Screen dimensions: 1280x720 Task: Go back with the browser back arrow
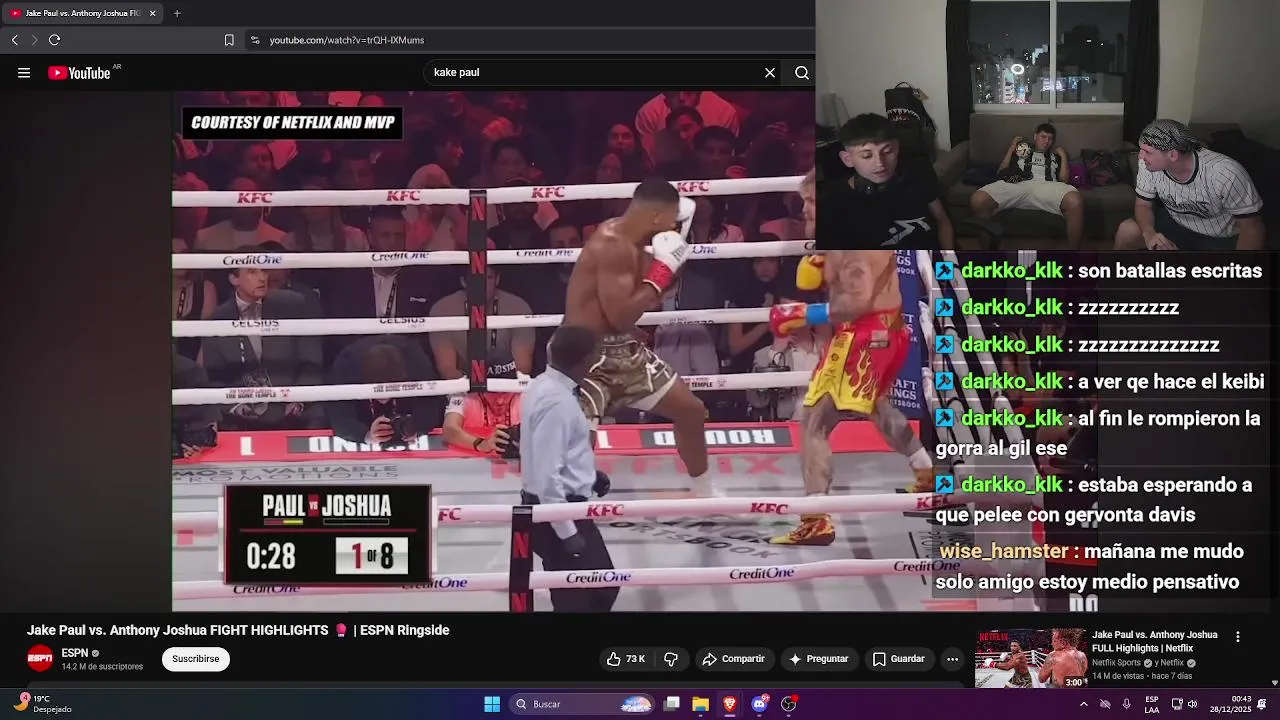[14, 40]
